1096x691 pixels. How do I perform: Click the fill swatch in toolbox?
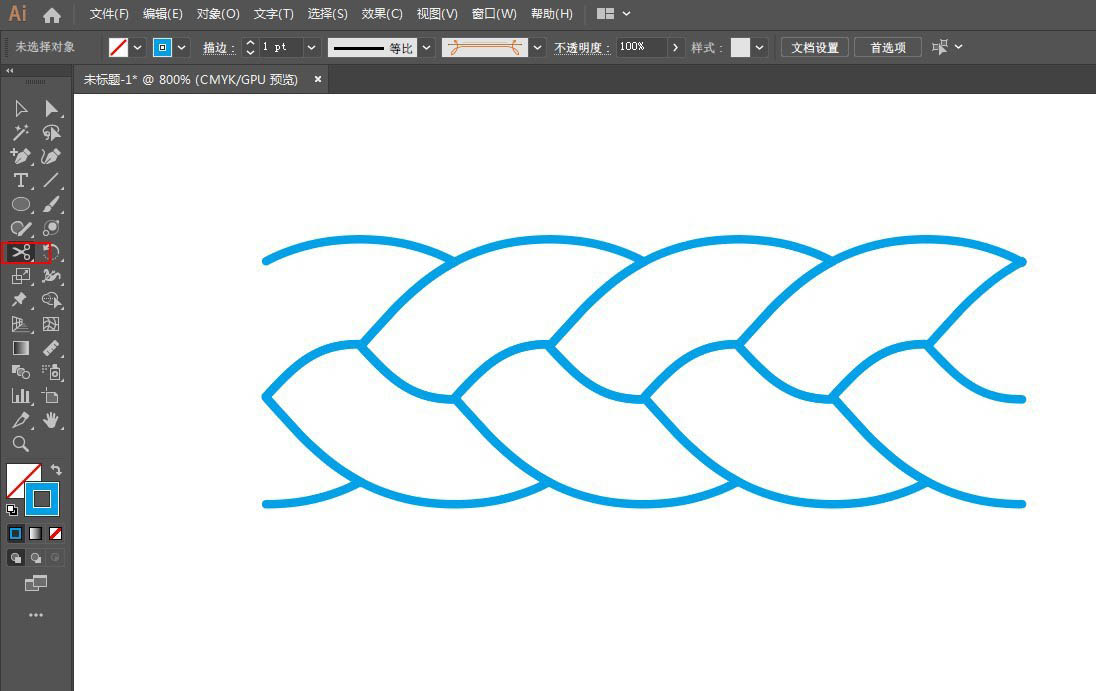(x=20, y=478)
